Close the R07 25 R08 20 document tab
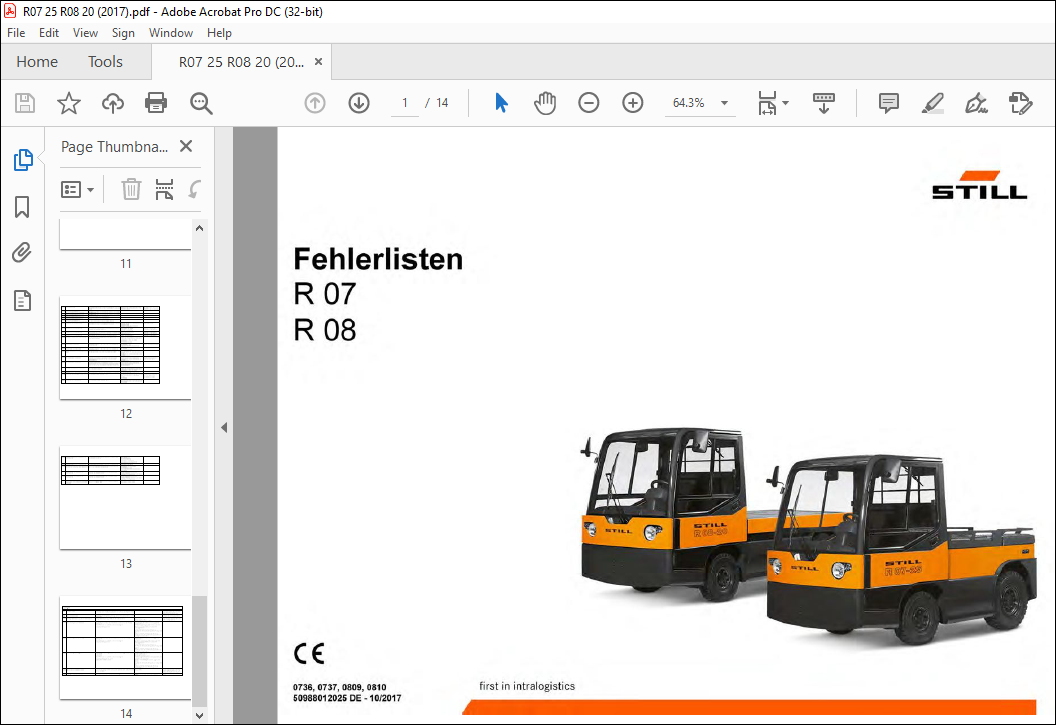This screenshot has width=1056, height=725. (319, 61)
